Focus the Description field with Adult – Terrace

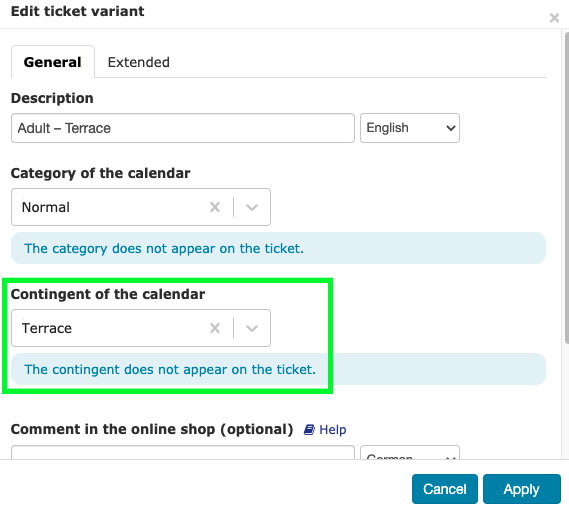tap(183, 128)
